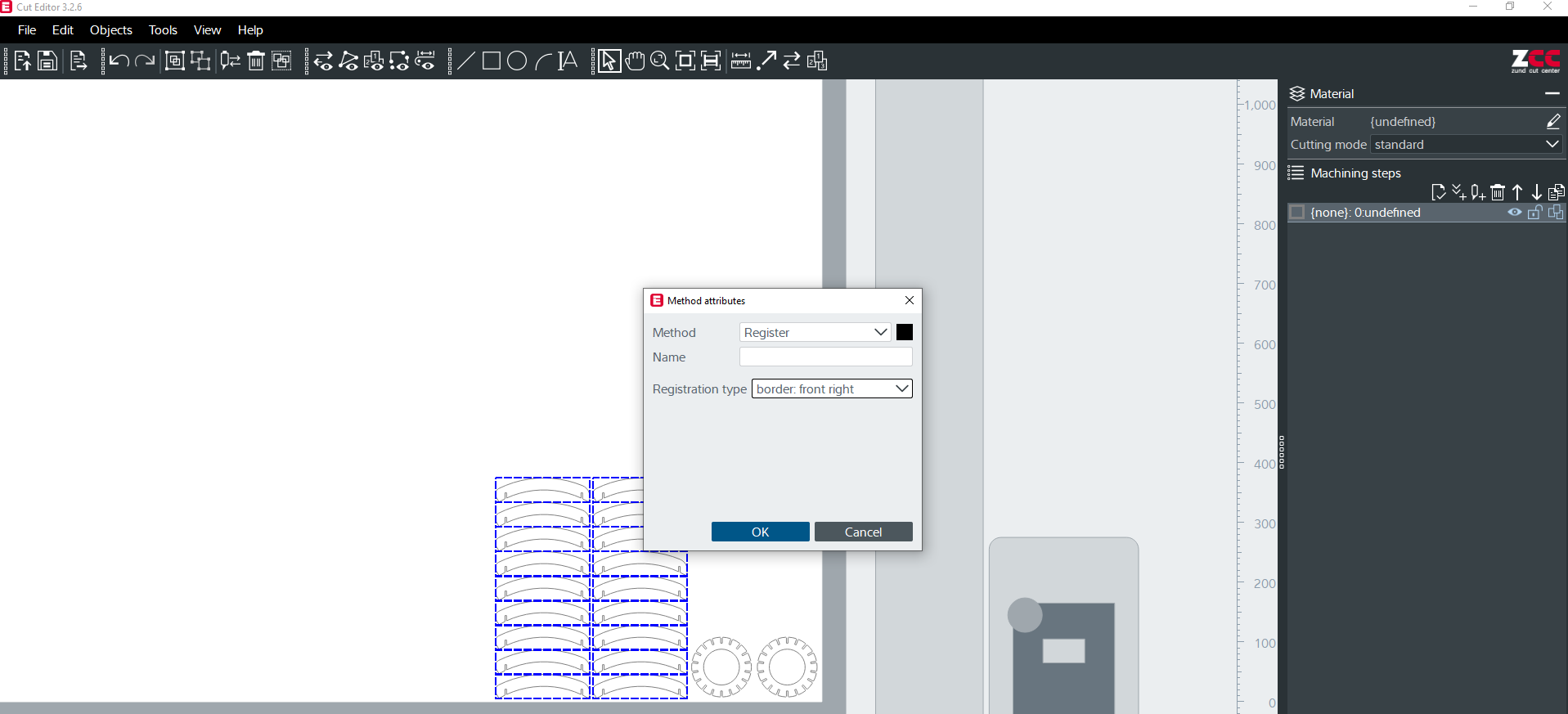Click OK in Method attributes dialog
The height and width of the screenshot is (714, 1568).
pyautogui.click(x=761, y=532)
